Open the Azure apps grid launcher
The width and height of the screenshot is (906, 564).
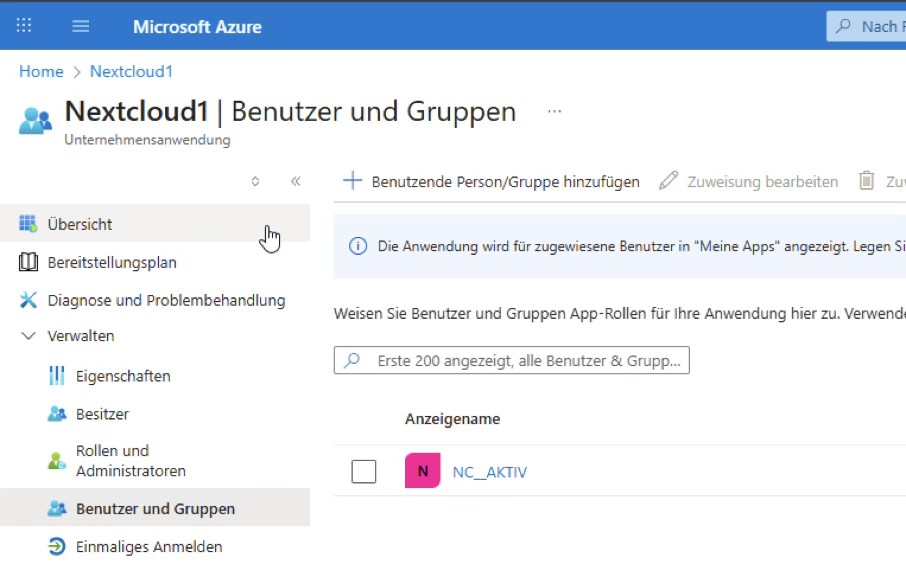coord(24,26)
